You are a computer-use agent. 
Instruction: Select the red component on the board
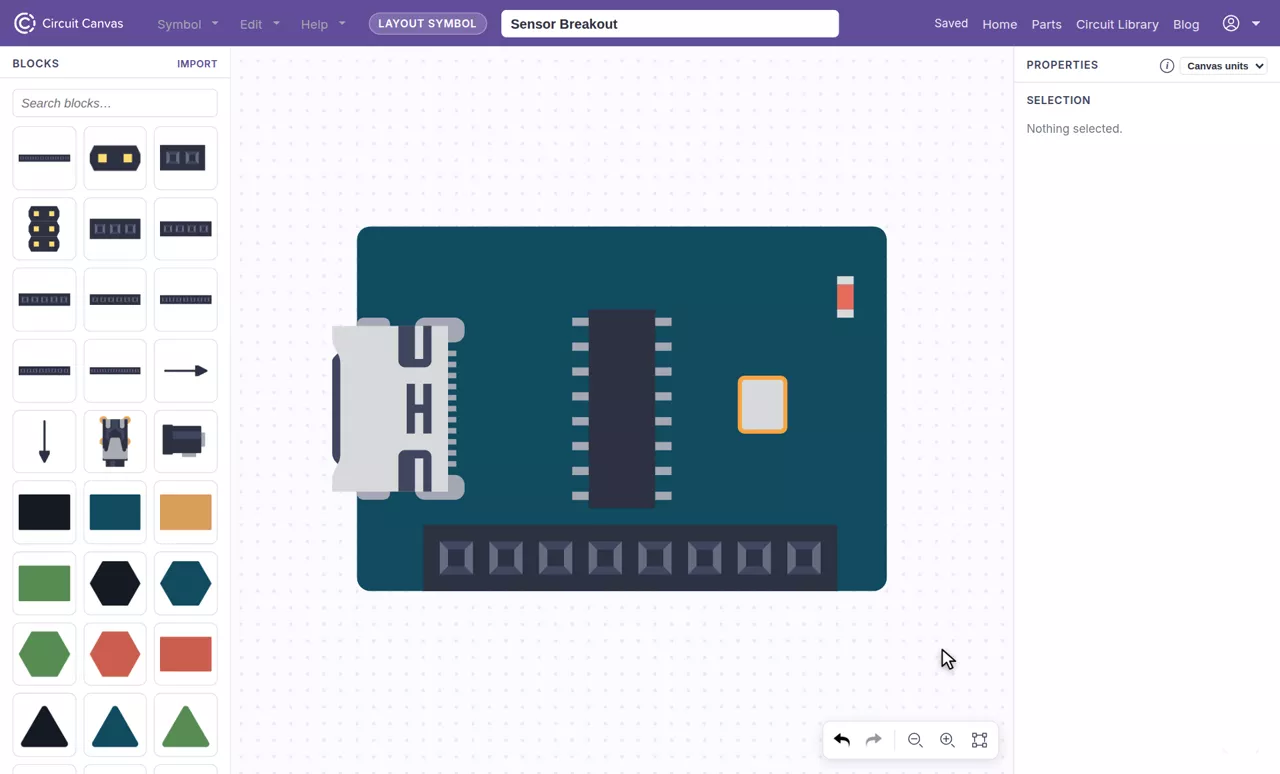(845, 297)
